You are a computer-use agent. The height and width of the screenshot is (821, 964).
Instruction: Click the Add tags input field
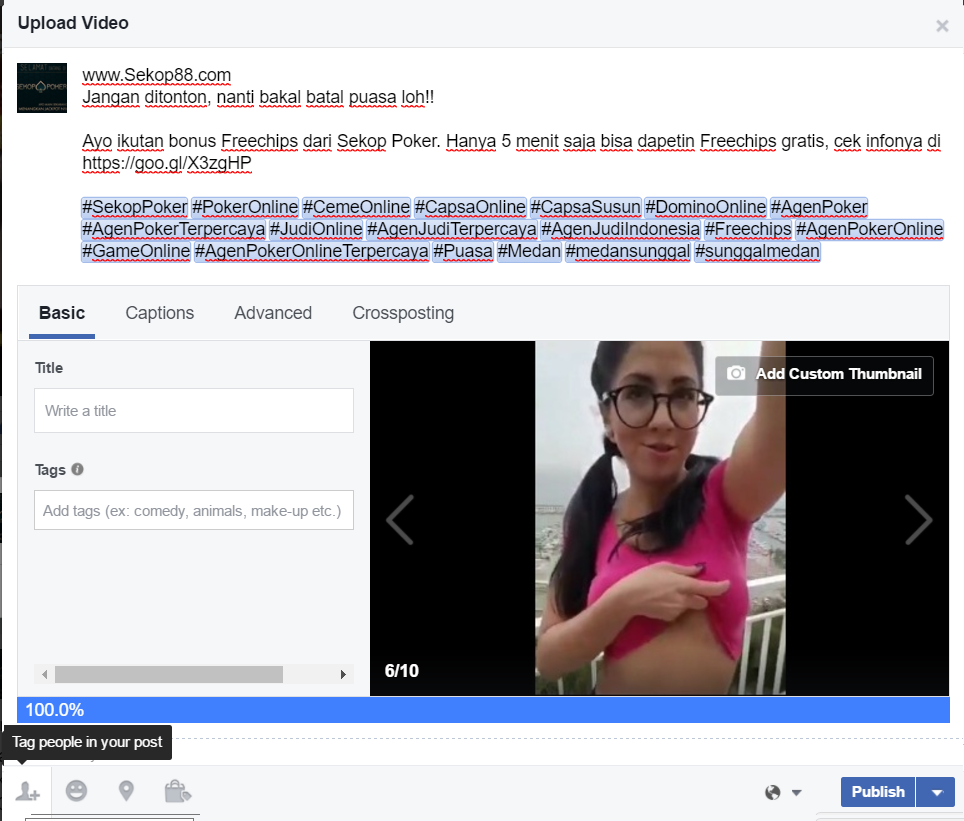(194, 510)
